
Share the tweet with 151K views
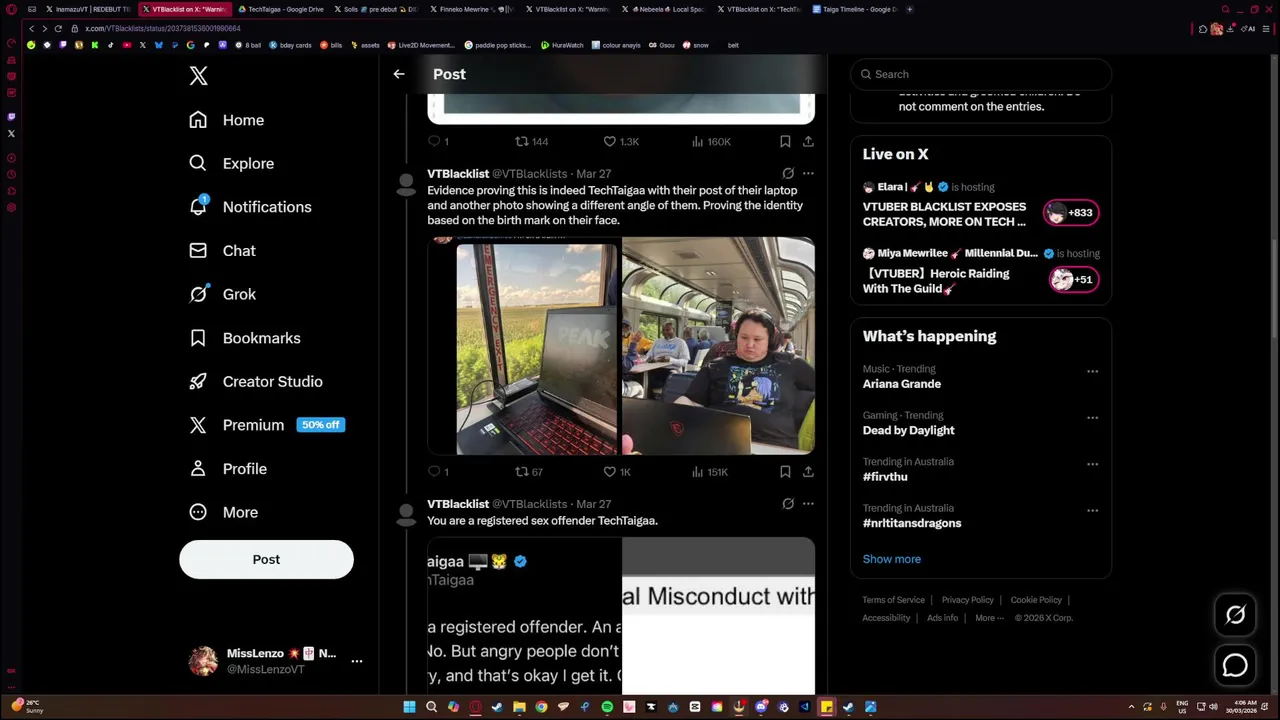[x=808, y=472]
